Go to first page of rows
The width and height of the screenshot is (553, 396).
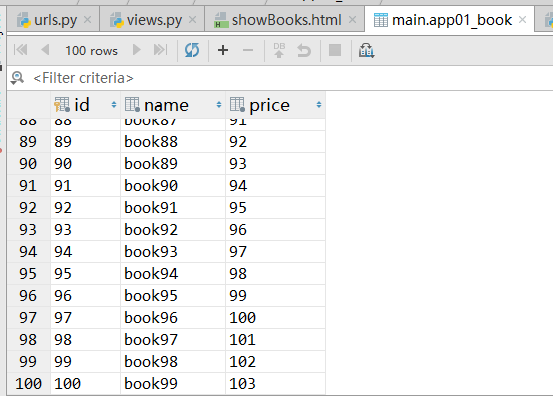[20, 50]
